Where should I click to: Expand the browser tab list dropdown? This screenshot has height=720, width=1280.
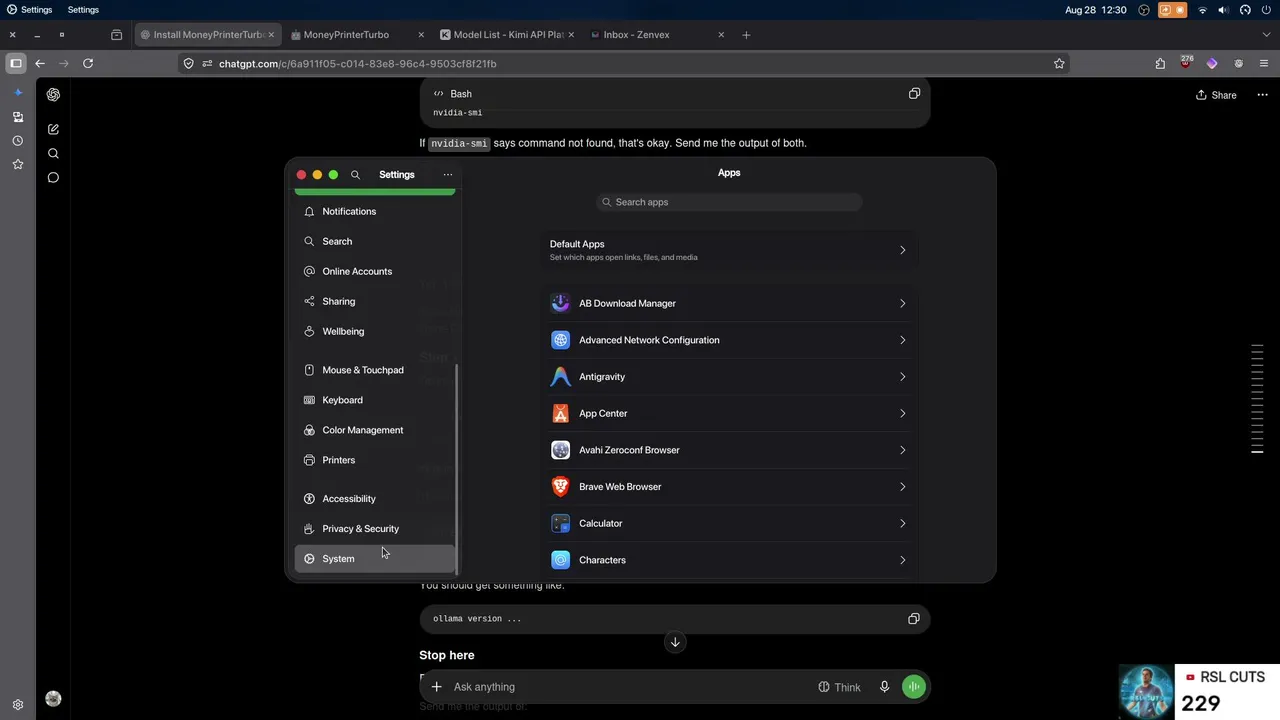pos(1266,35)
